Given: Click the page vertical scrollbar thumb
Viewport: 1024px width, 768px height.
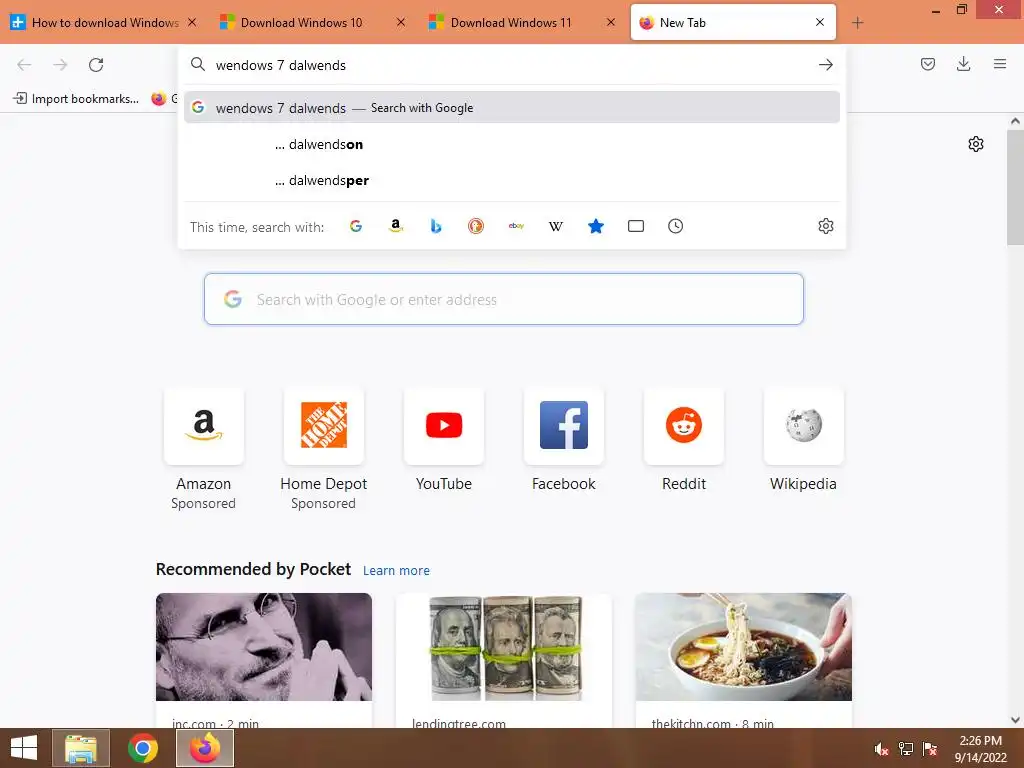Looking at the screenshot, I should (1015, 188).
